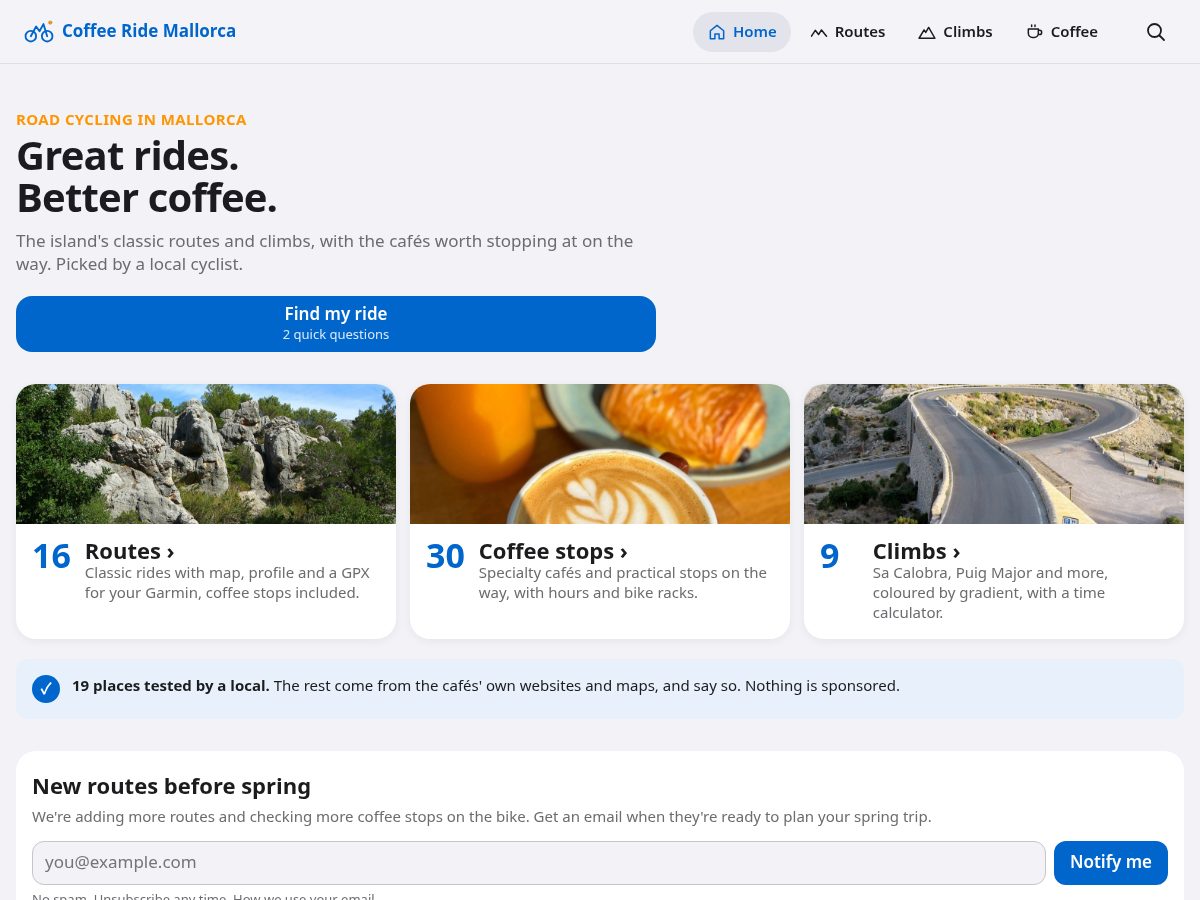The image size is (1200, 900).
Task: Start the Find my ride quiz
Action: [336, 324]
